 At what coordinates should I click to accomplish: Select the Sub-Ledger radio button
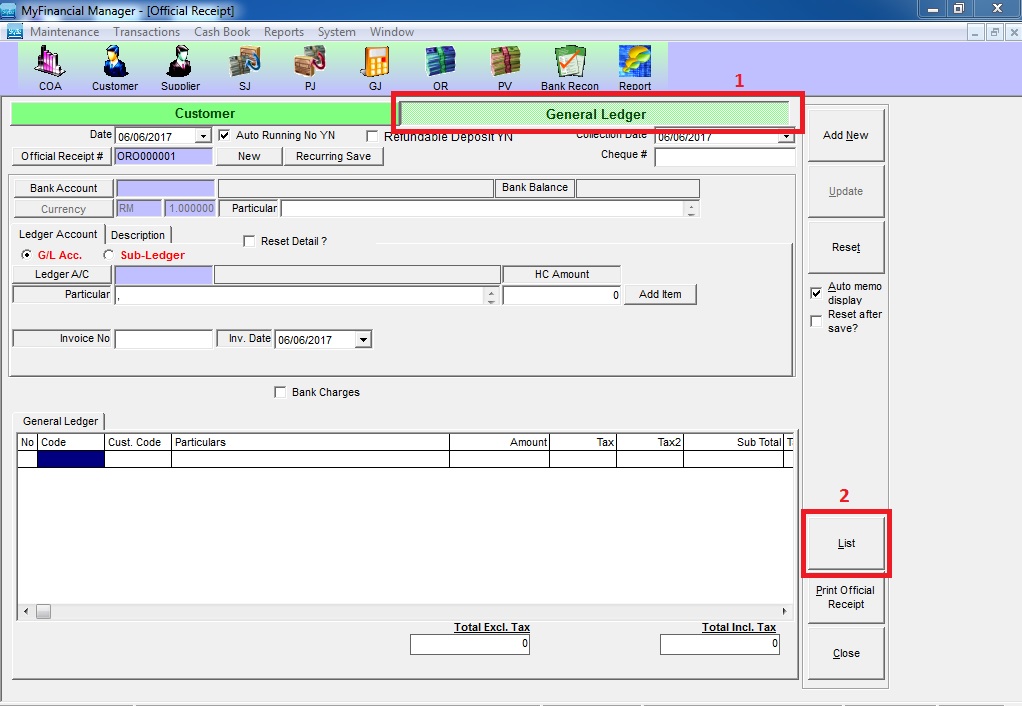click(x=109, y=255)
